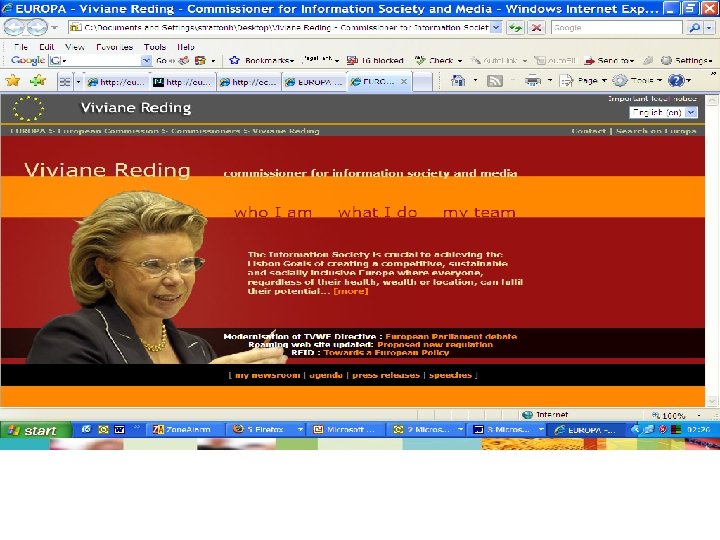Viewport: 720px width, 540px height.
Task: Click the 'my team' link
Action: tap(479, 212)
